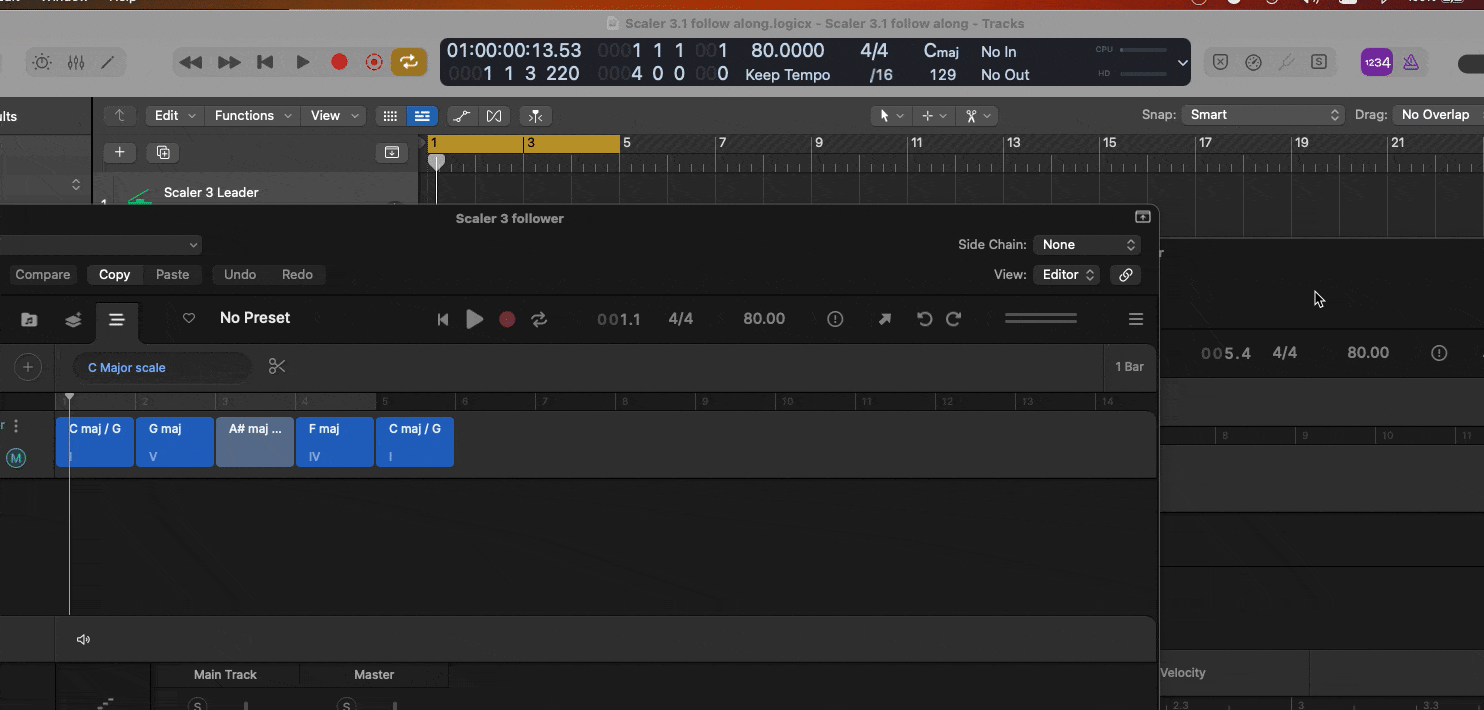Click the yellow cycle range in ruler
1484x710 pixels.
click(x=523, y=143)
